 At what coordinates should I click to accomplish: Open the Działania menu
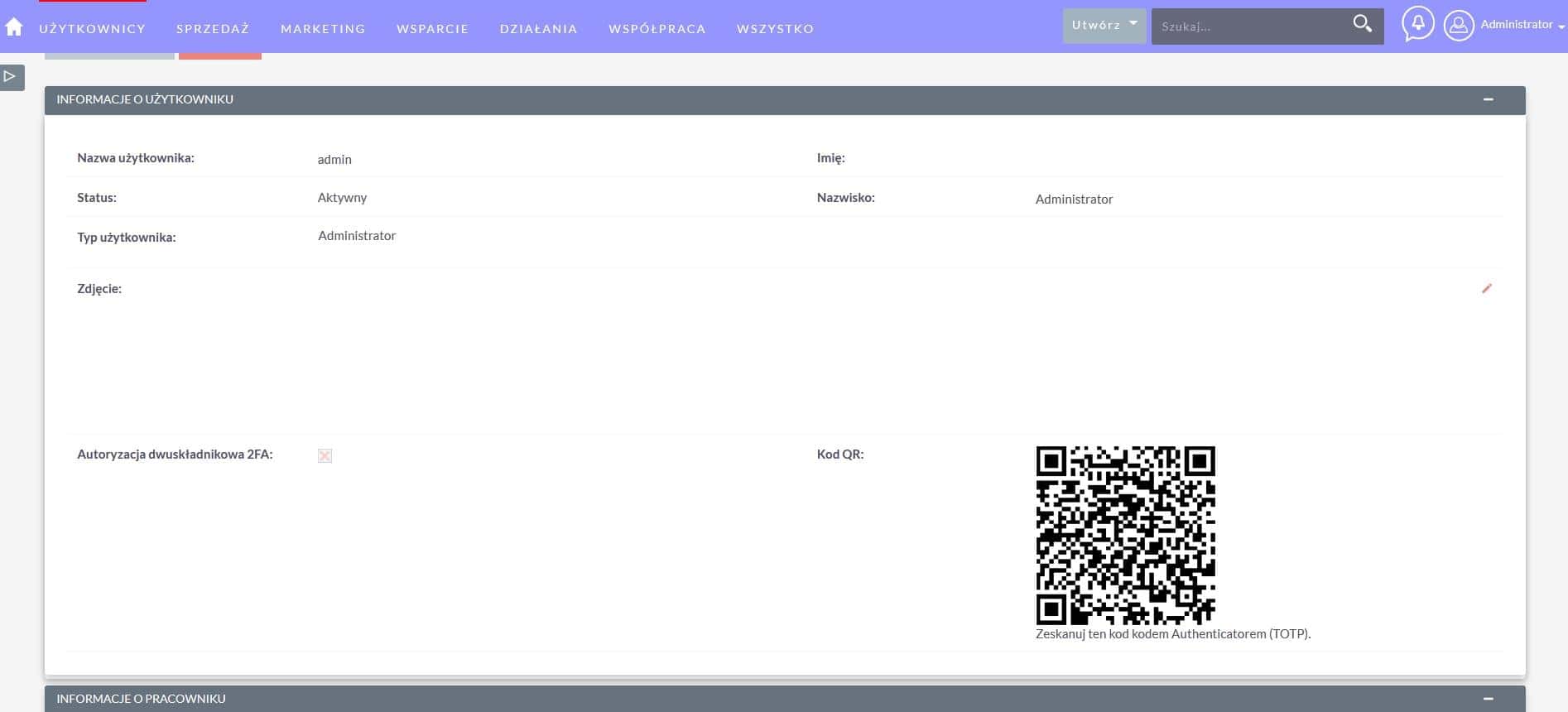(x=538, y=28)
